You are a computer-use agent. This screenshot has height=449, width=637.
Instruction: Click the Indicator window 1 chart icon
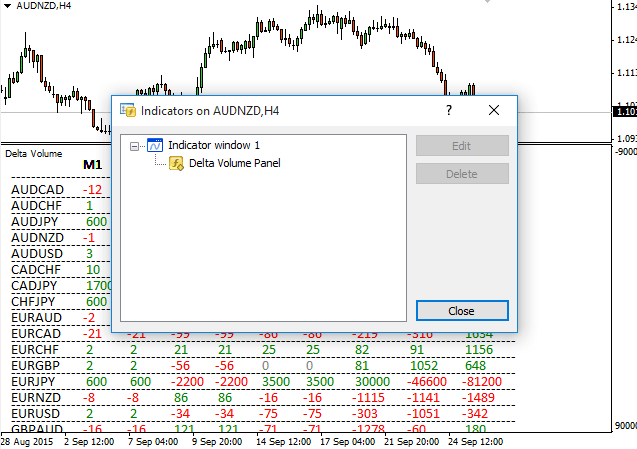155,145
